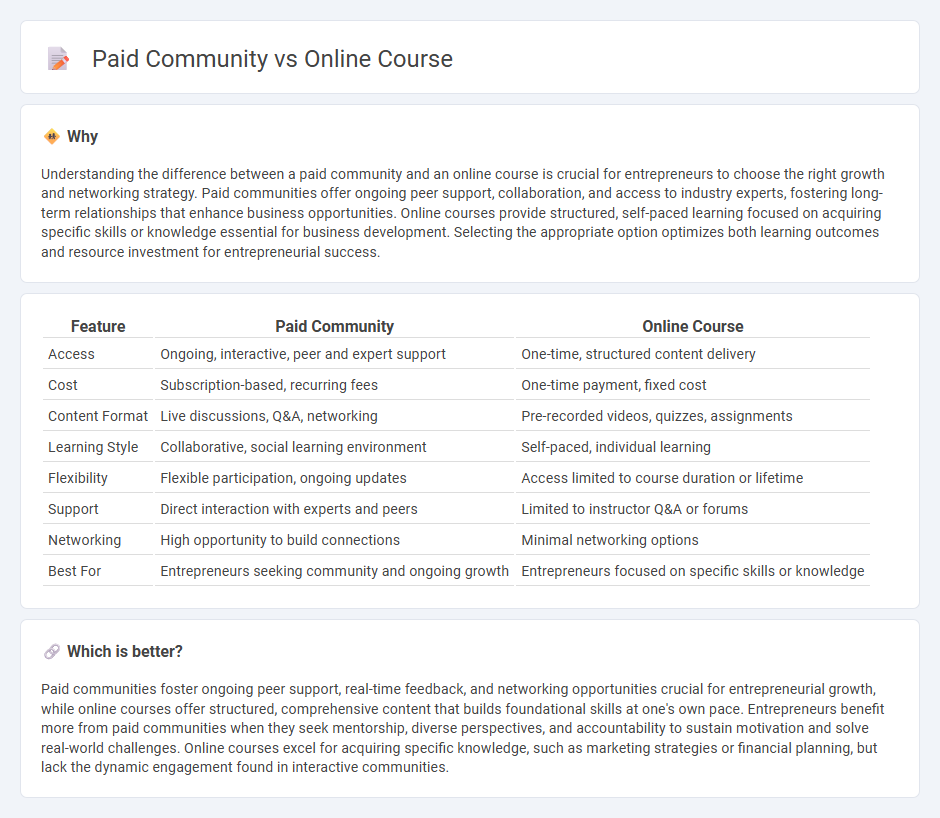Click cell Collaborative, social learning environment

click(335, 447)
